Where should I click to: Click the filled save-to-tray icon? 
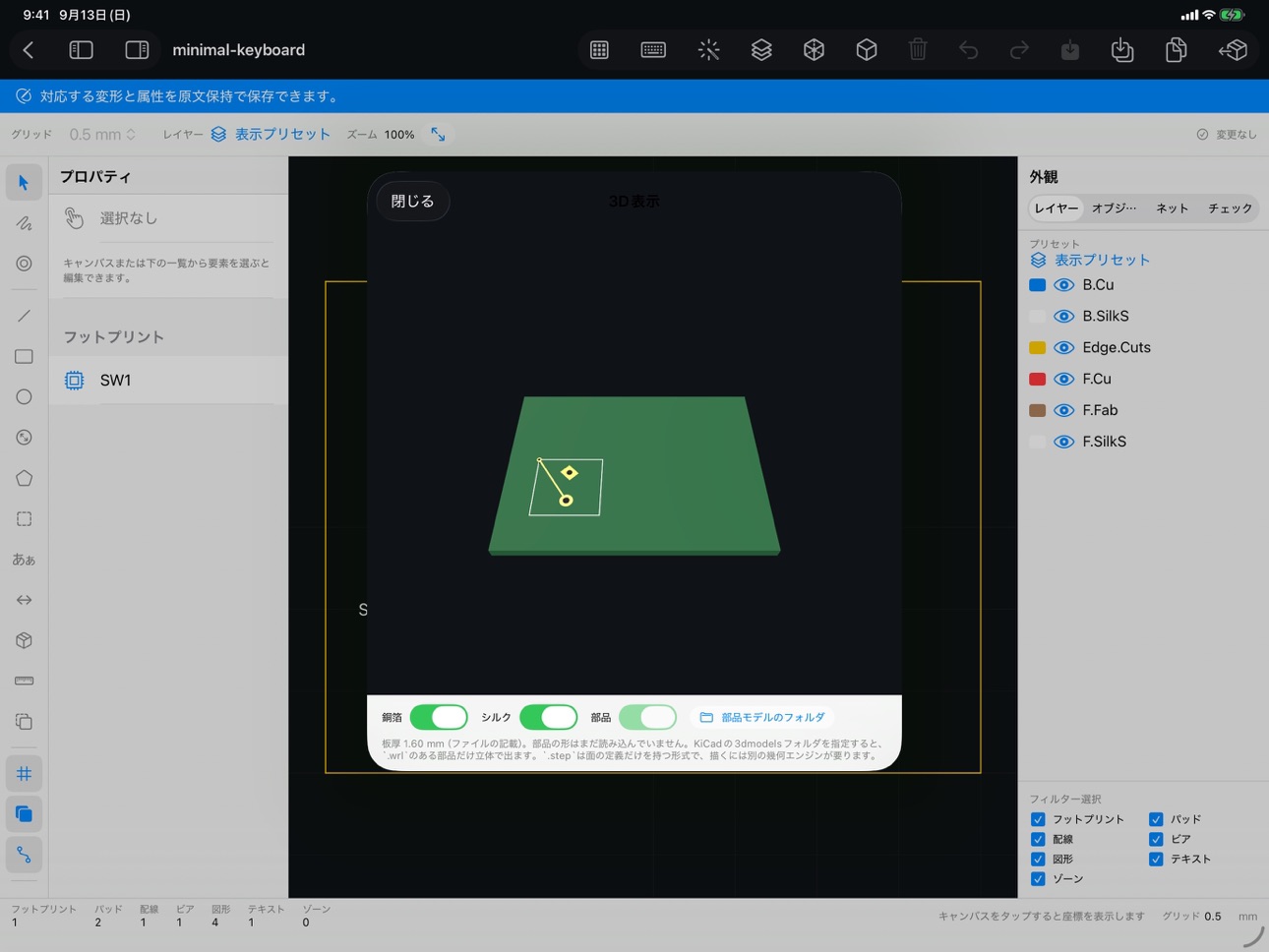tap(1070, 50)
